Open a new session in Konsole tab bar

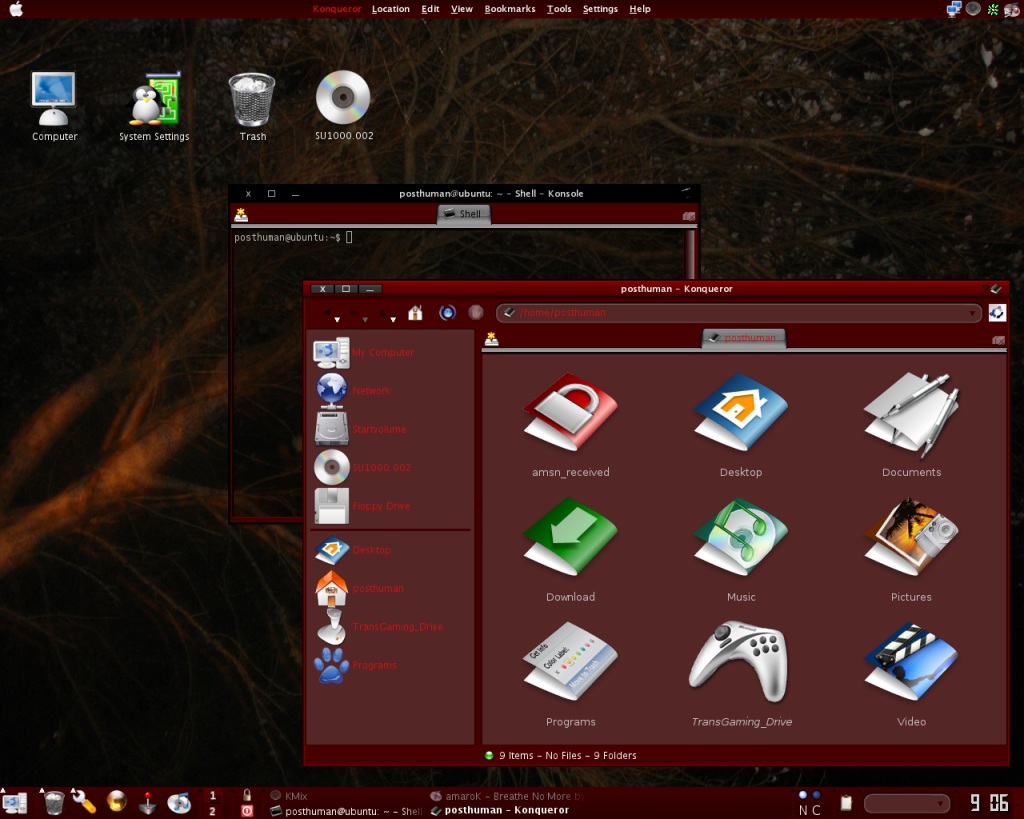click(x=241, y=214)
